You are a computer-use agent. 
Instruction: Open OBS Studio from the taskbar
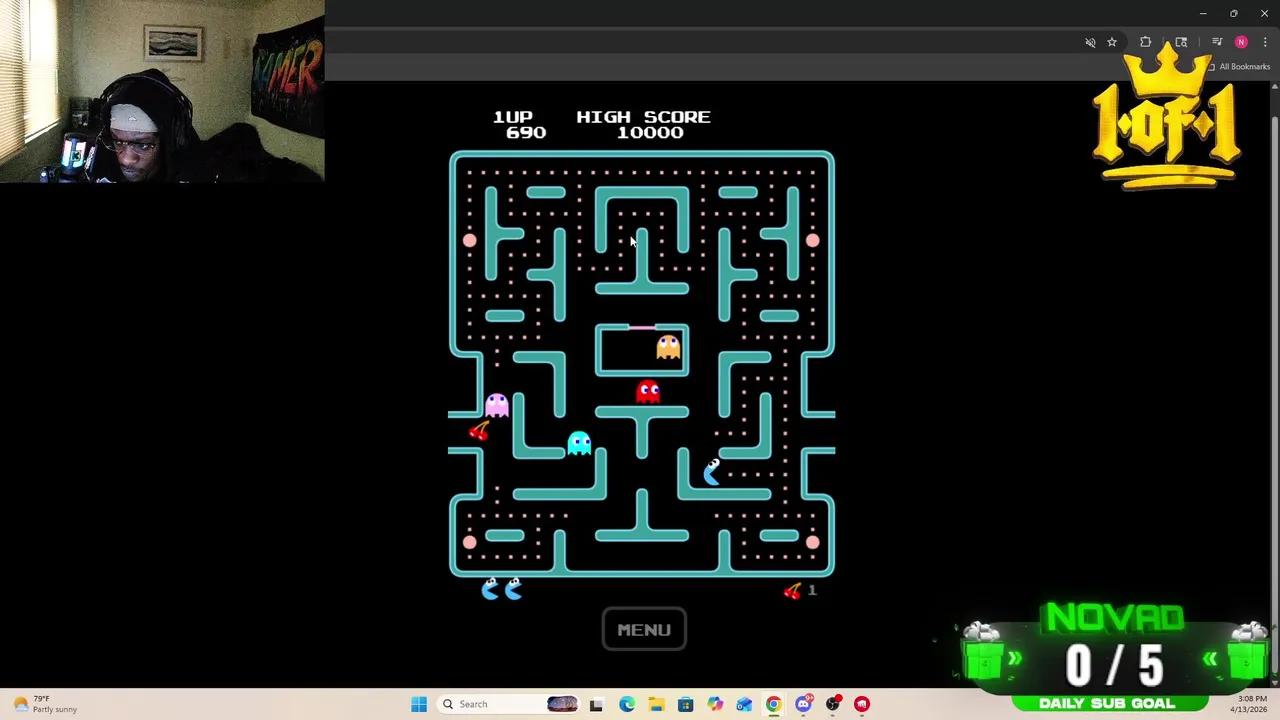[832, 704]
